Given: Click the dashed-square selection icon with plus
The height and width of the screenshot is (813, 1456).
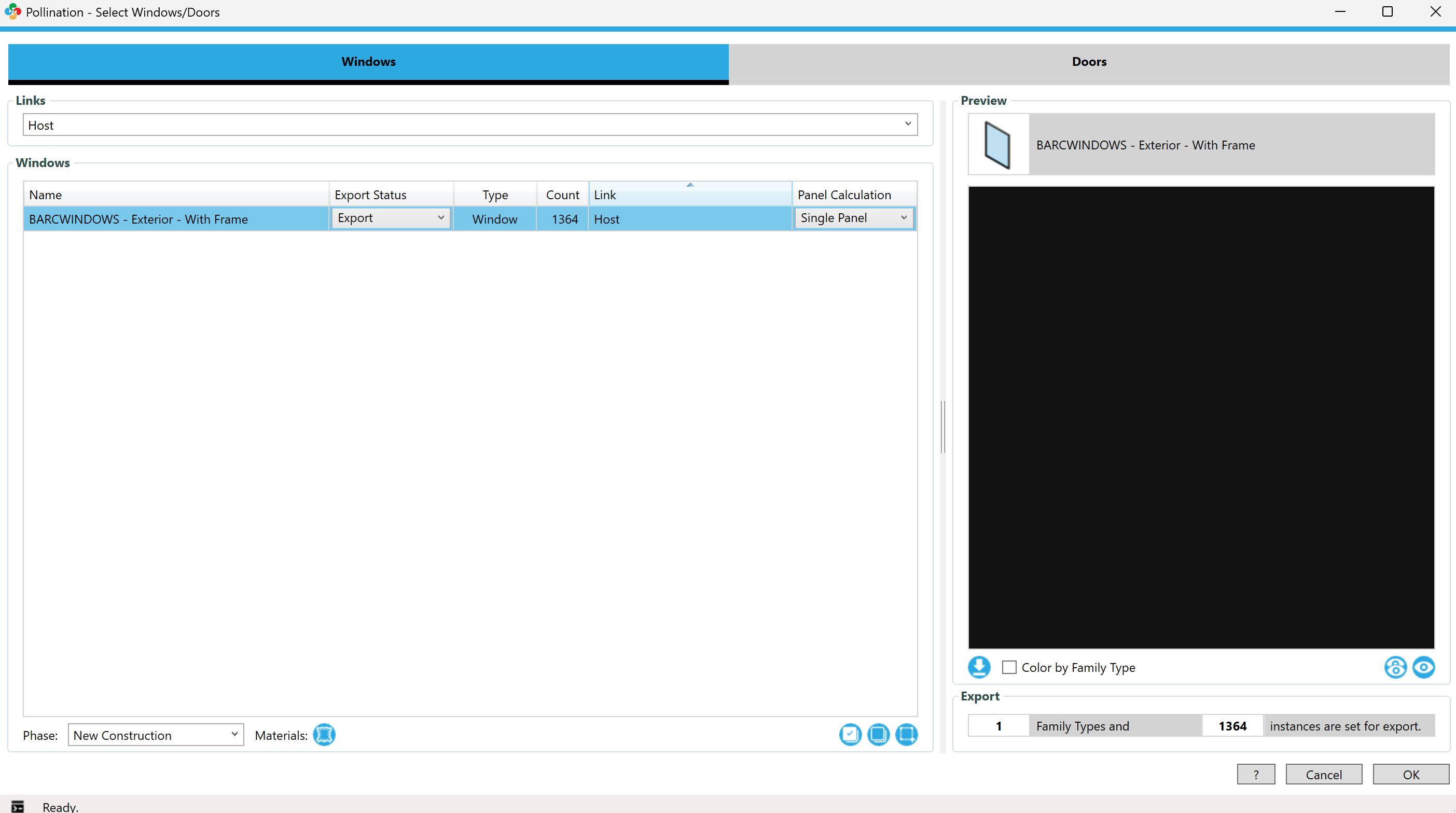Looking at the screenshot, I should pos(907,735).
